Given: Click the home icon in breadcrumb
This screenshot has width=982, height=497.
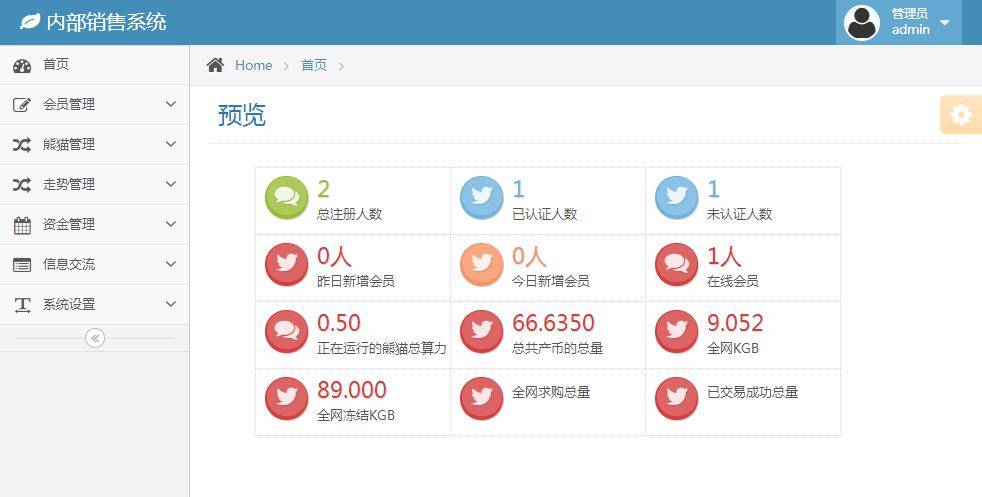Looking at the screenshot, I should 215,65.
